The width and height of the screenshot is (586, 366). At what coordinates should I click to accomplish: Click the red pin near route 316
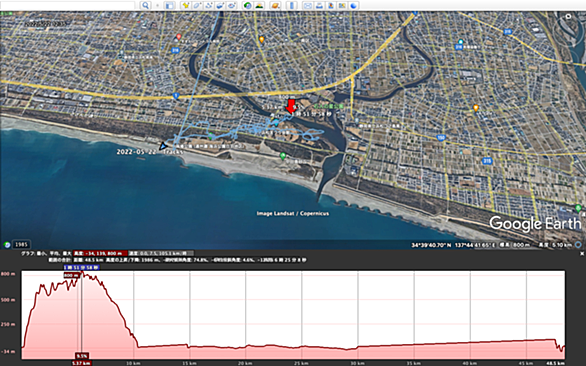click(179, 37)
